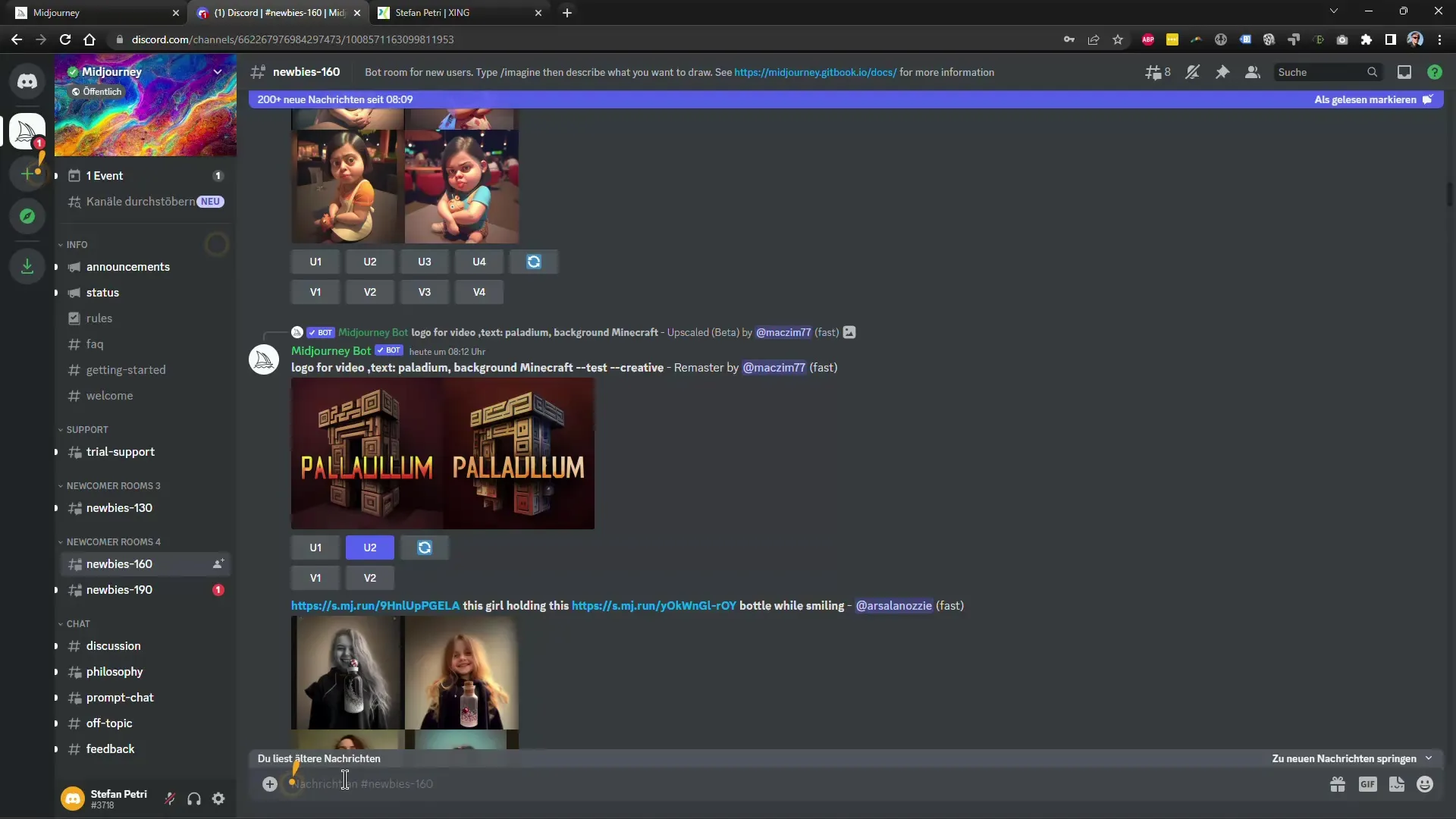Click the refresh/regenerate icon

pos(425,547)
